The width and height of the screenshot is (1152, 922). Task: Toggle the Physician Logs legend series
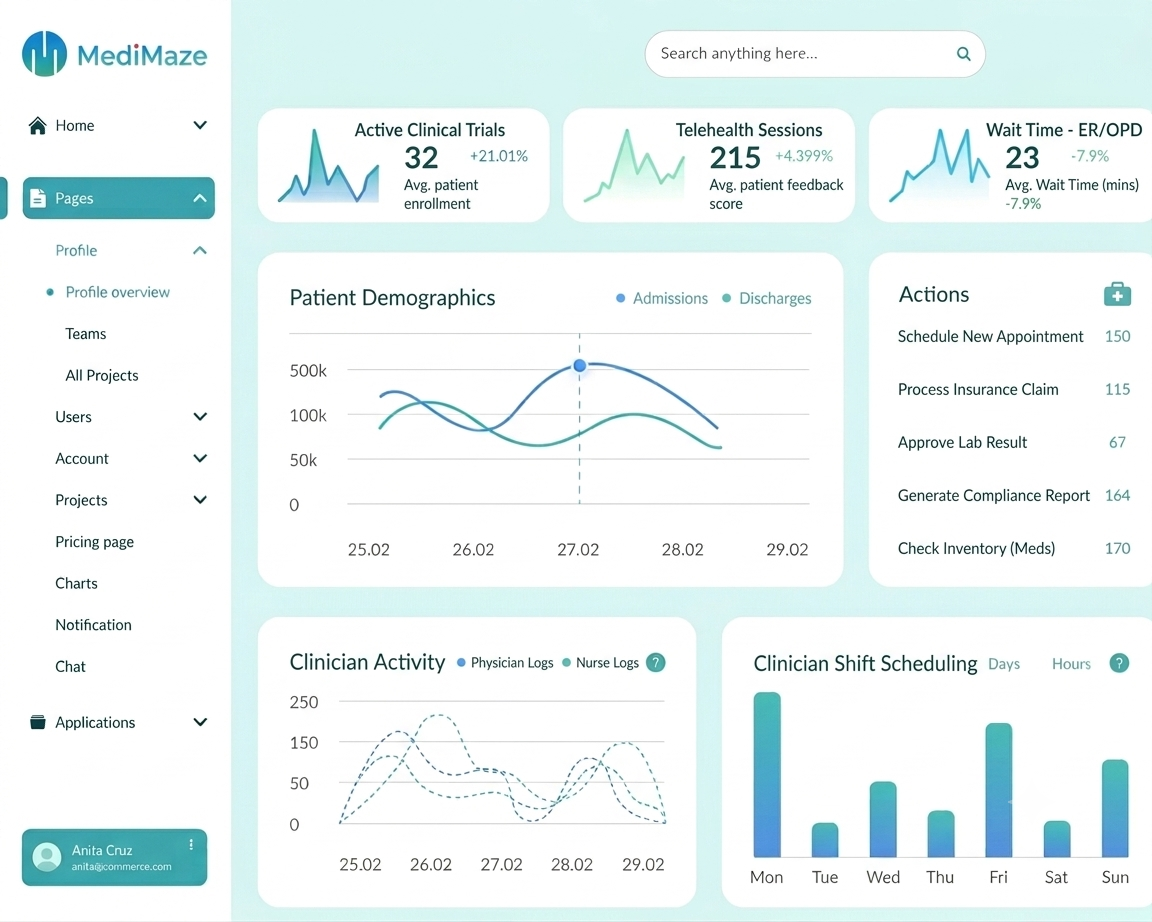pyautogui.click(x=505, y=663)
